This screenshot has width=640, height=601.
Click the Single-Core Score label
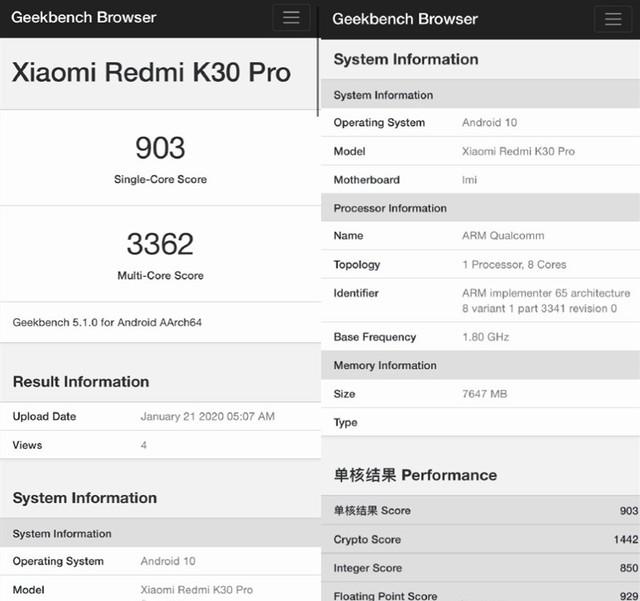point(160,179)
